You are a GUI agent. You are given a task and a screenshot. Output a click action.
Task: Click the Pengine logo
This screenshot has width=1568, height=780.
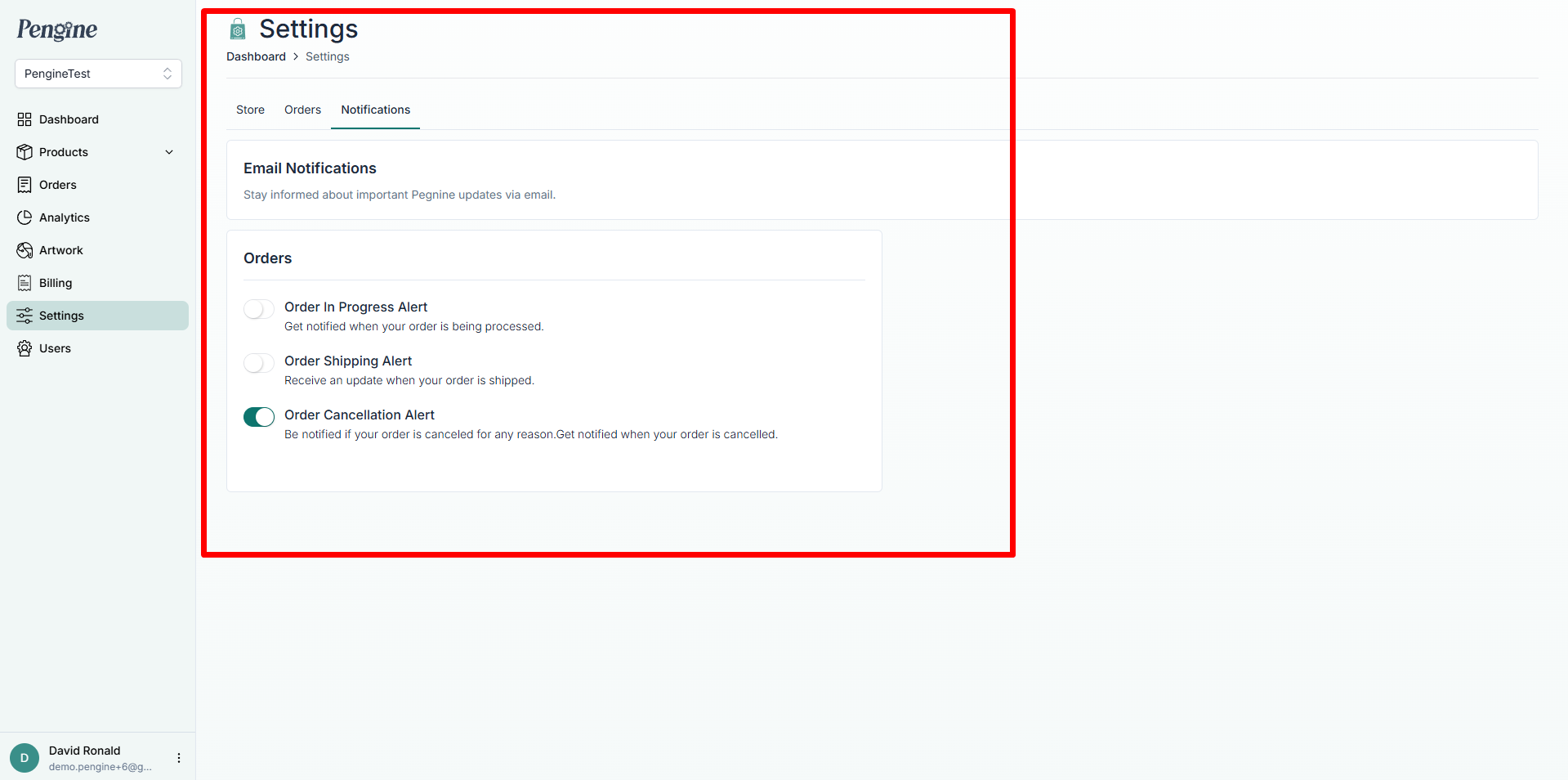click(x=57, y=29)
